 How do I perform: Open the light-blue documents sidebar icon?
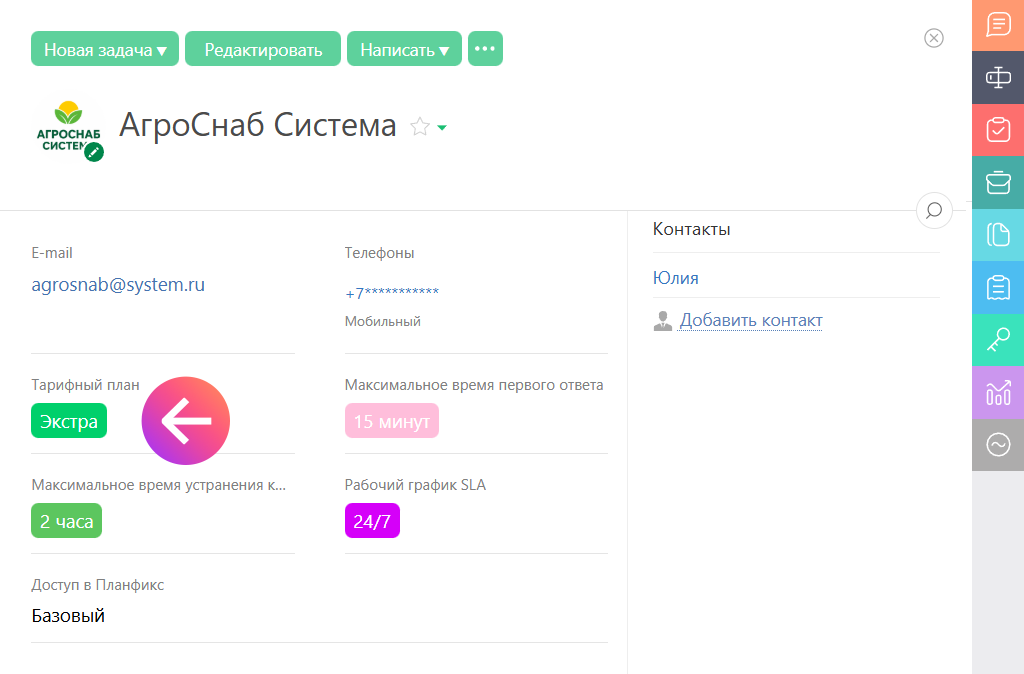[998, 235]
